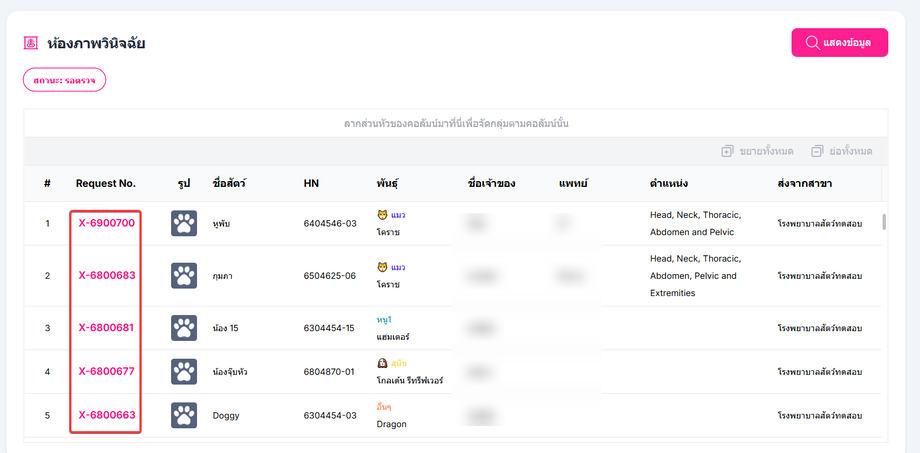Click the ส่งจากสาขา column header
Screen dimensions: 920x453
pyautogui.click(x=805, y=183)
